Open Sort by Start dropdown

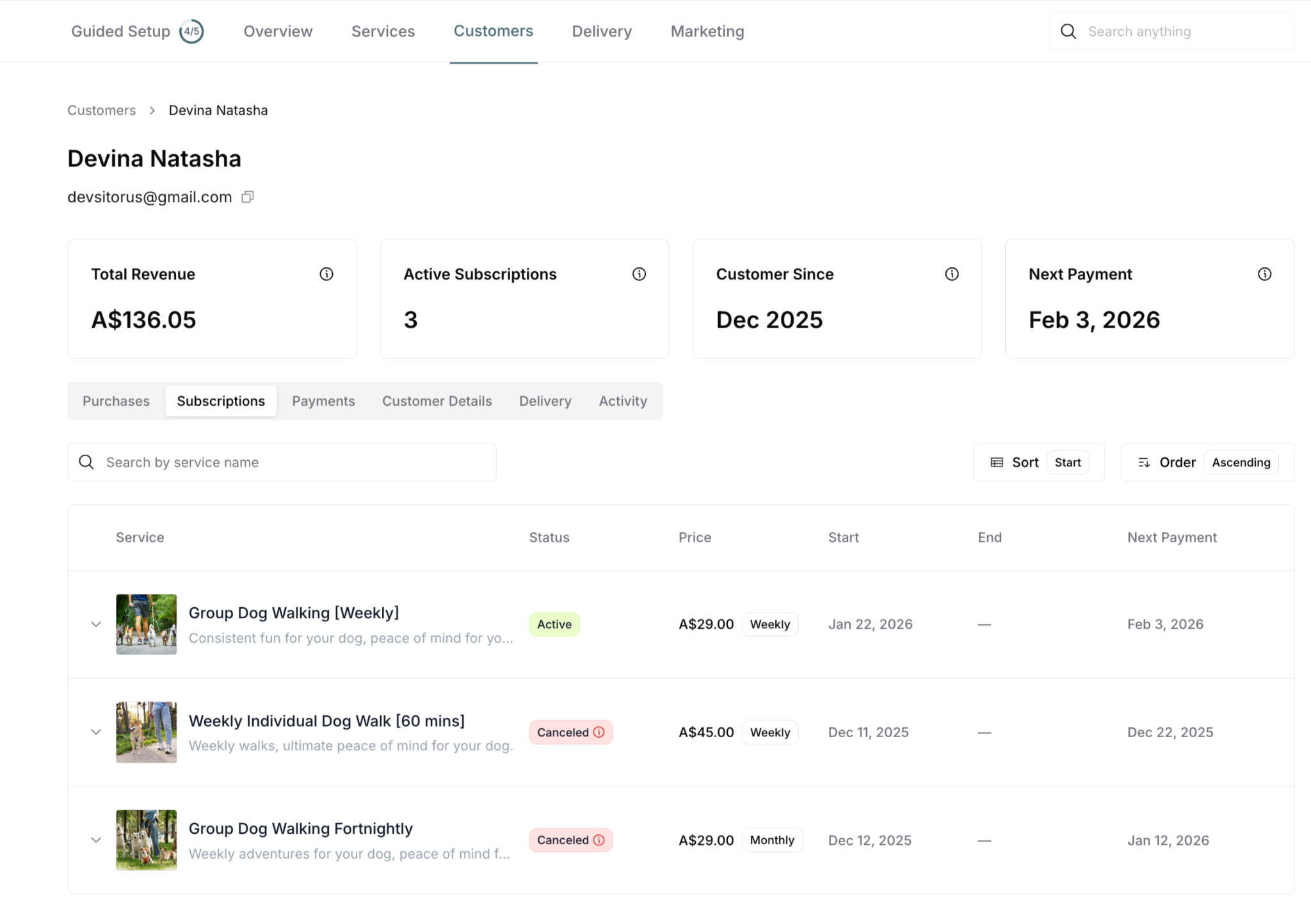point(1038,463)
